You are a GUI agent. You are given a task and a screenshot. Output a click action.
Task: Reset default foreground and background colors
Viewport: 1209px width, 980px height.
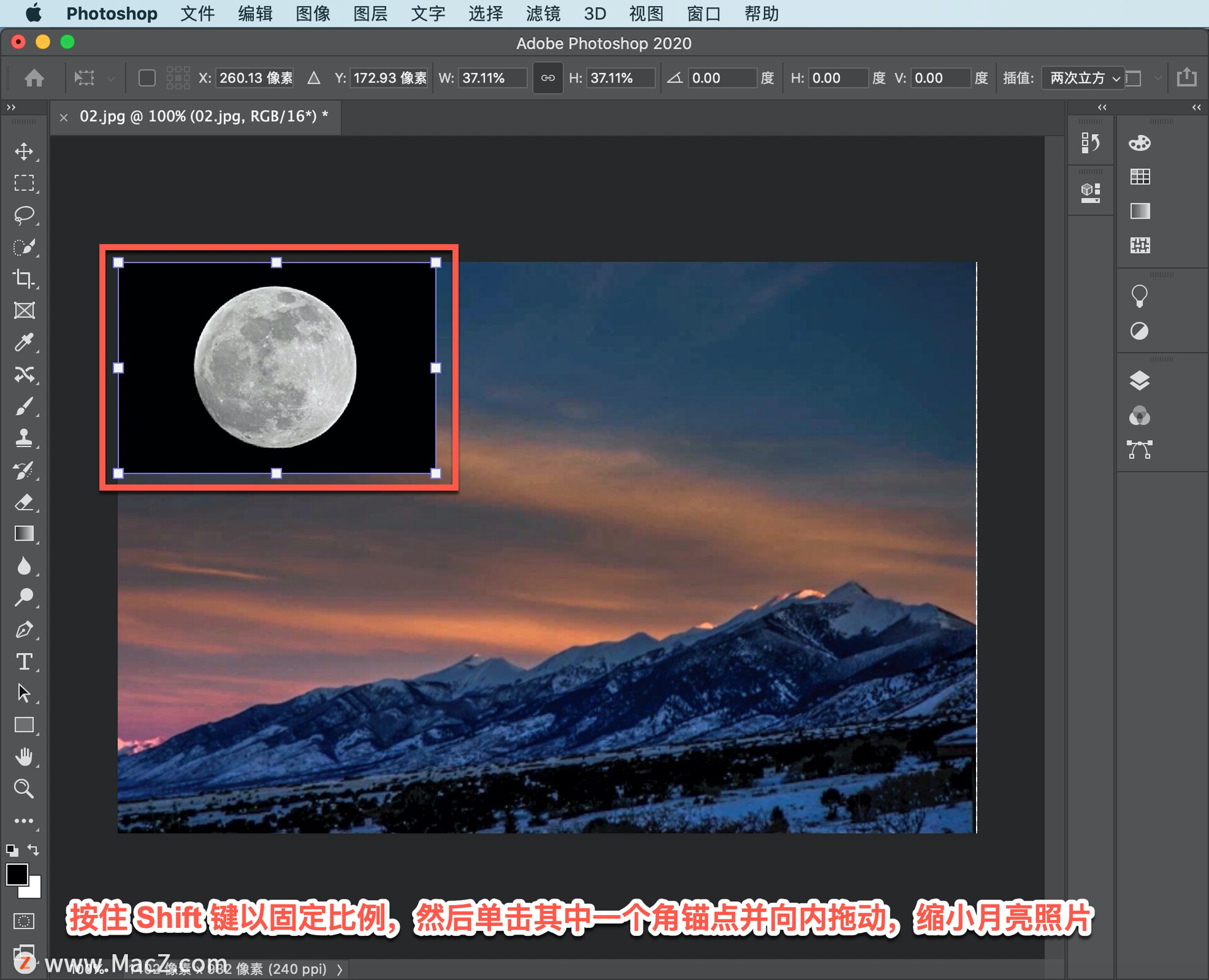(x=12, y=850)
